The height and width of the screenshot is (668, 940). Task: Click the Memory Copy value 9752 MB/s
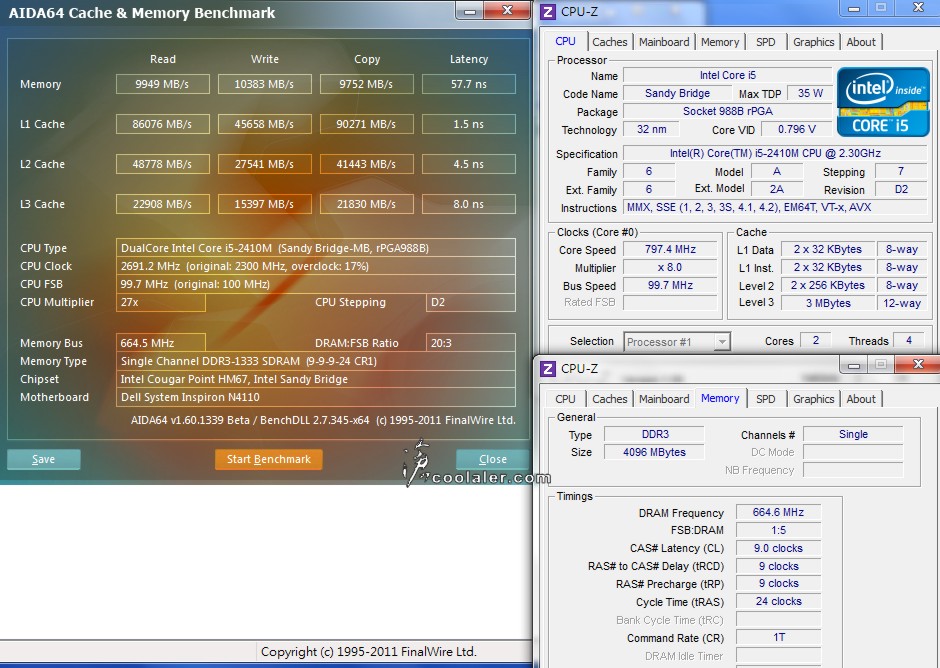coord(366,84)
